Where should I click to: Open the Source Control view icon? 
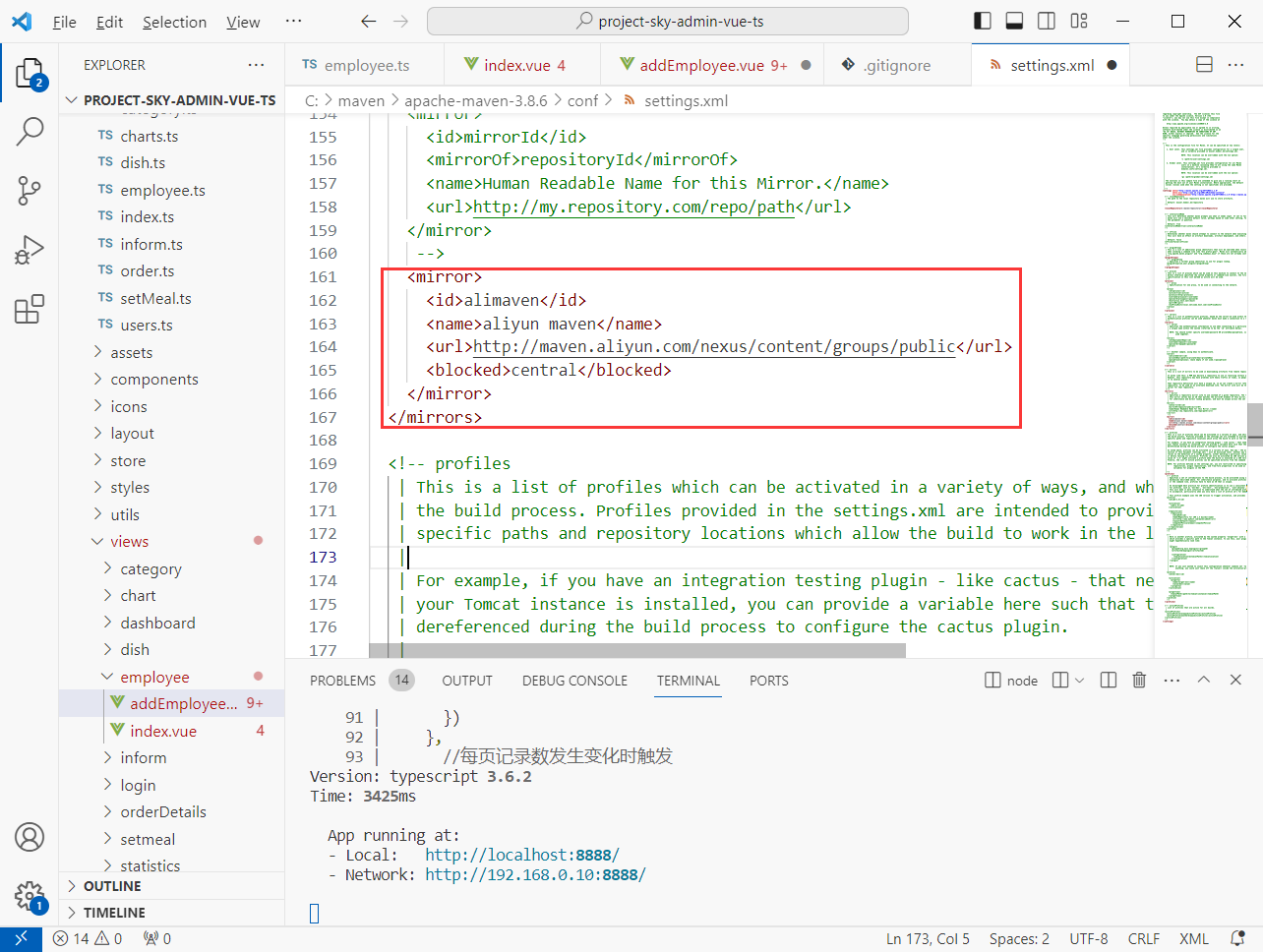30,191
